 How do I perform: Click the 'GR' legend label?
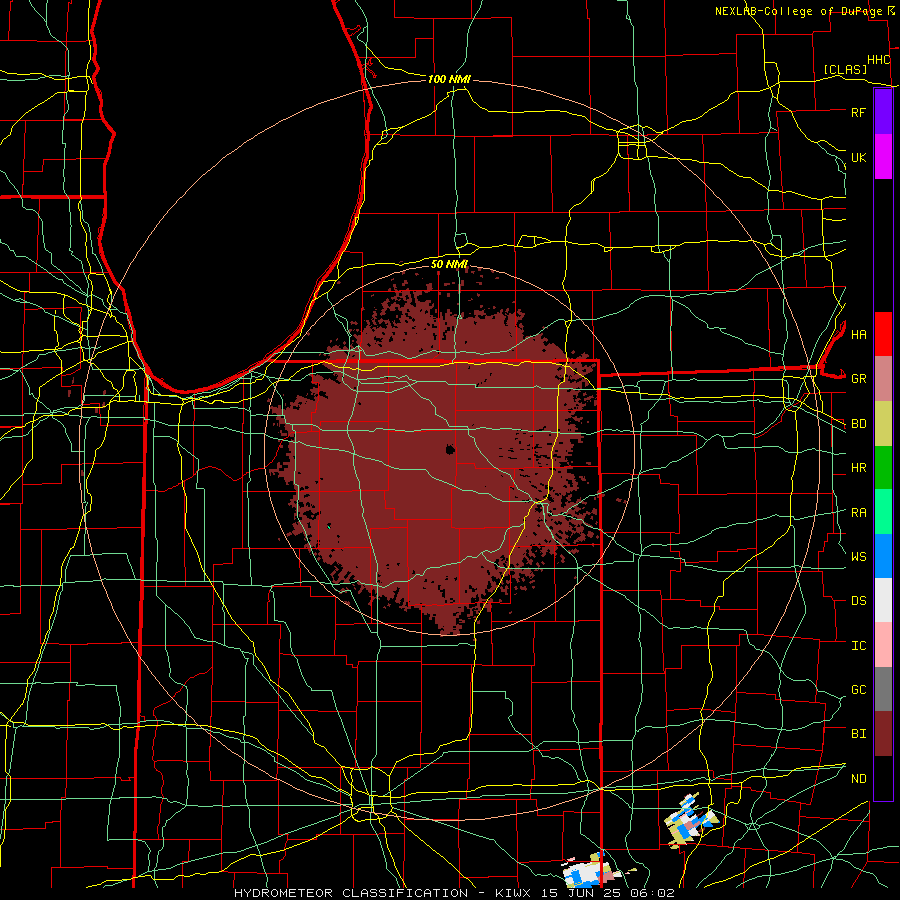[858, 379]
